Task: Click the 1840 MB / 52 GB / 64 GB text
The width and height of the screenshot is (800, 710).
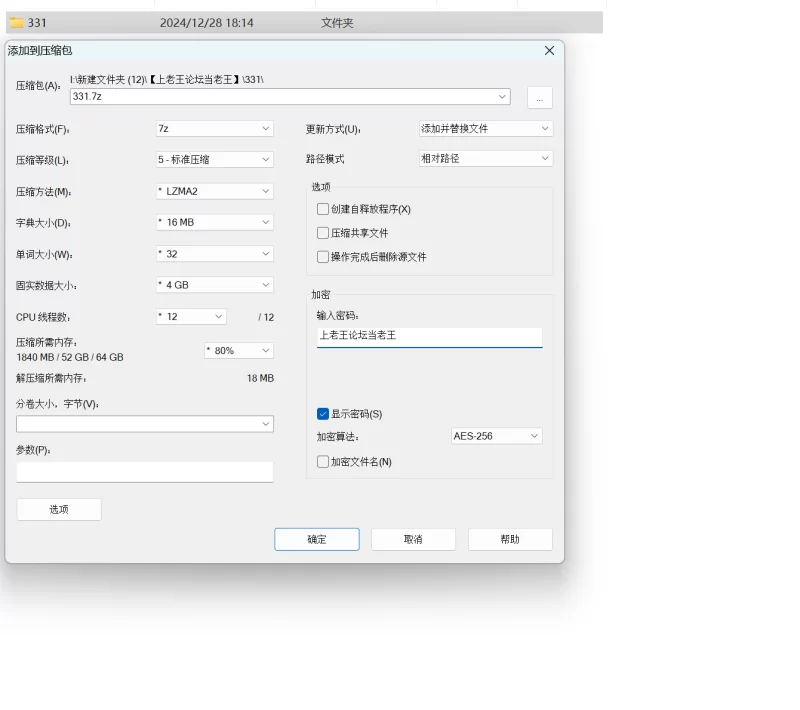Action: pos(70,357)
